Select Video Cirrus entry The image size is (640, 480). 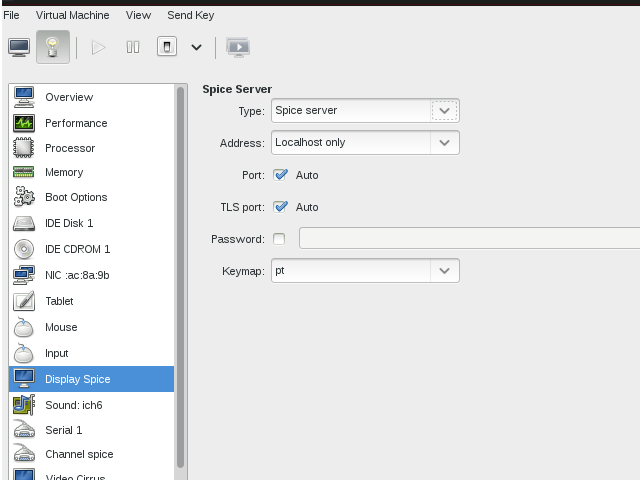(91, 474)
